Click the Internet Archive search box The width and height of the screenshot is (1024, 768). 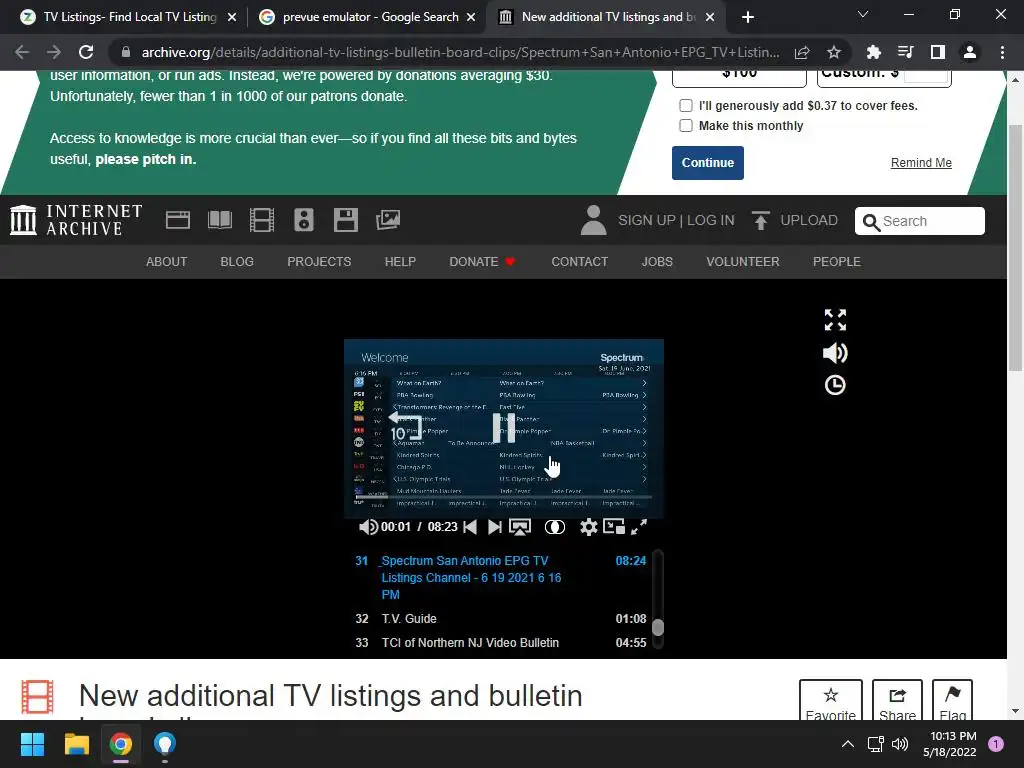click(x=920, y=221)
